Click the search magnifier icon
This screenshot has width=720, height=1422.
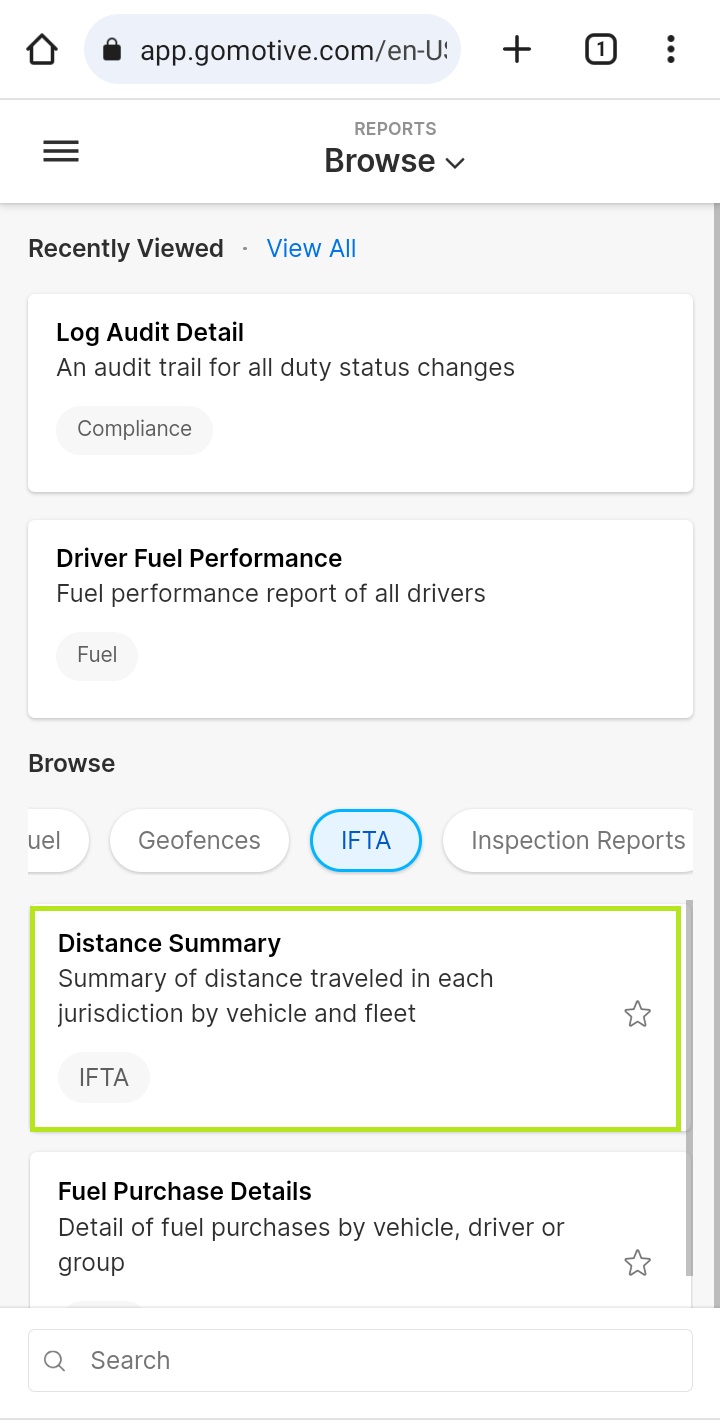click(55, 1360)
